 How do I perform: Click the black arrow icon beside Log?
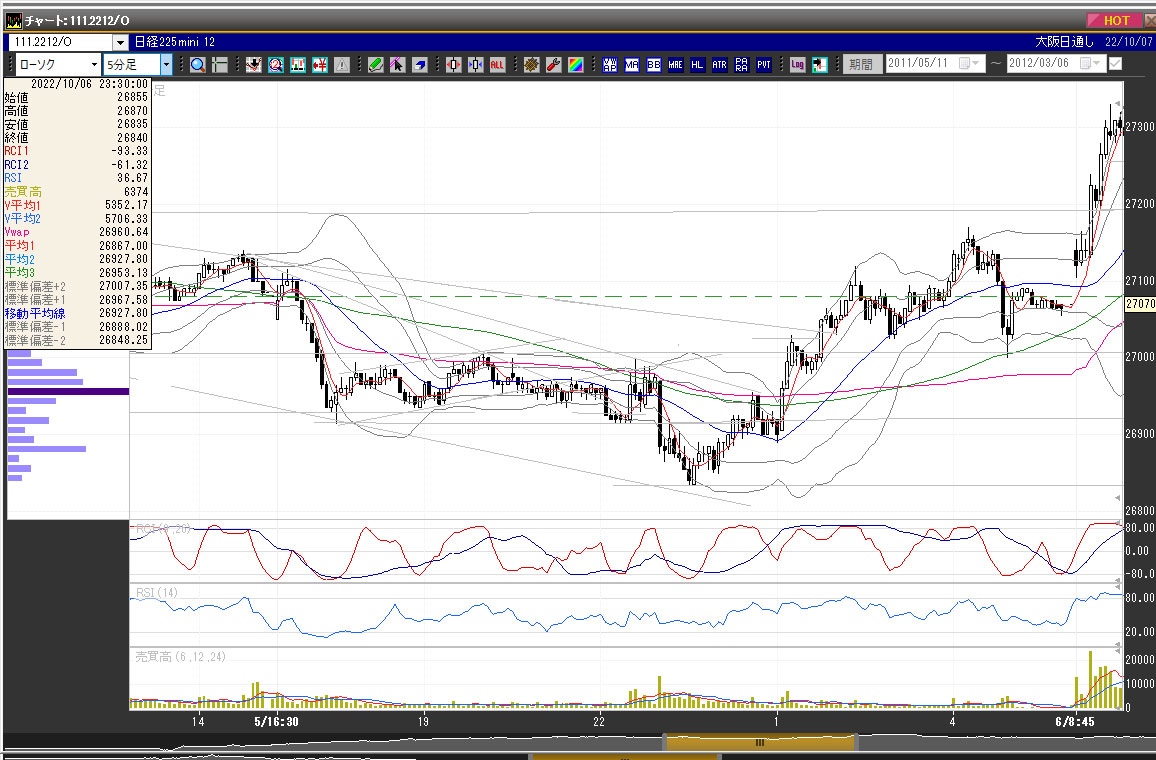(x=819, y=65)
